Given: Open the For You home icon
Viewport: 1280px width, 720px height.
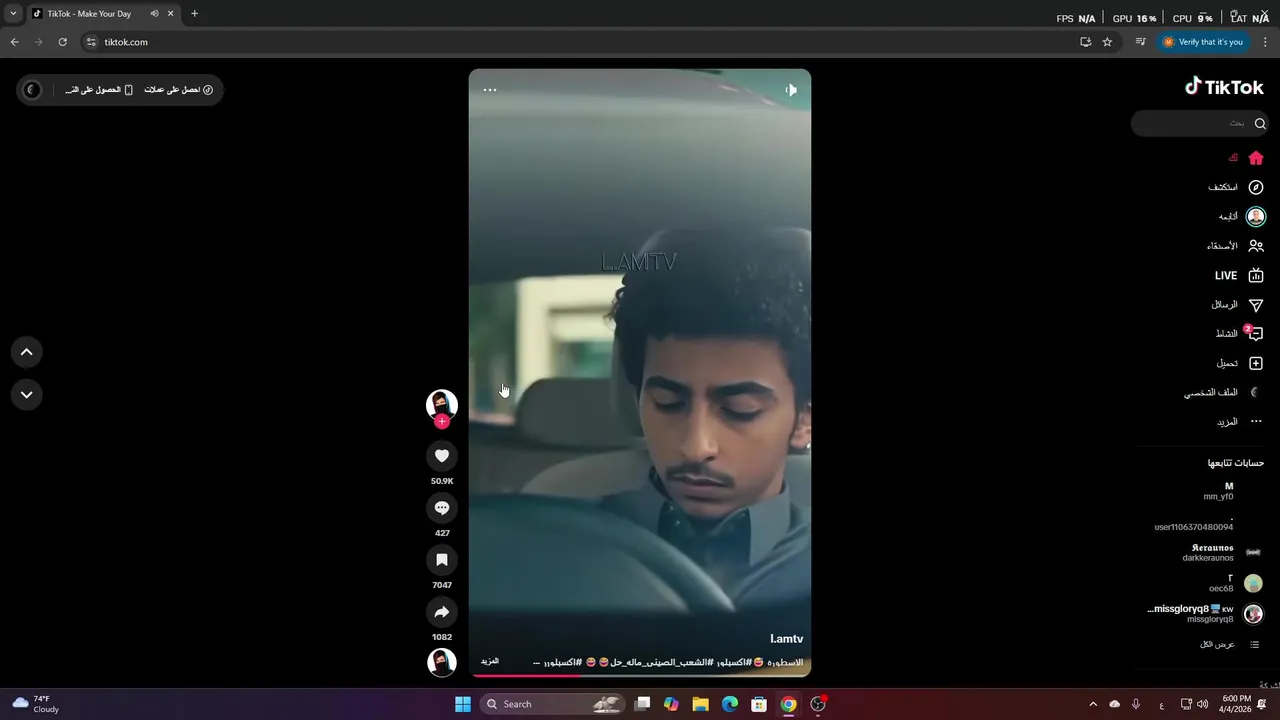Looking at the screenshot, I should pyautogui.click(x=1256, y=158).
